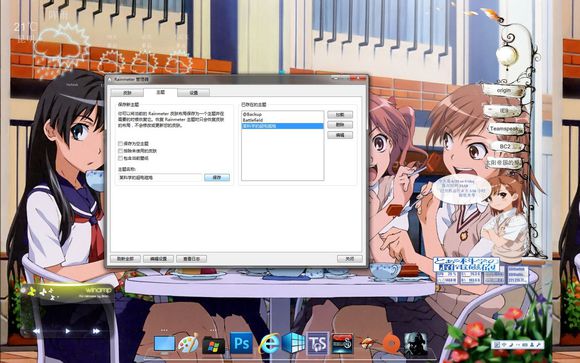Click the 编辑 edit theme button

click(340, 135)
